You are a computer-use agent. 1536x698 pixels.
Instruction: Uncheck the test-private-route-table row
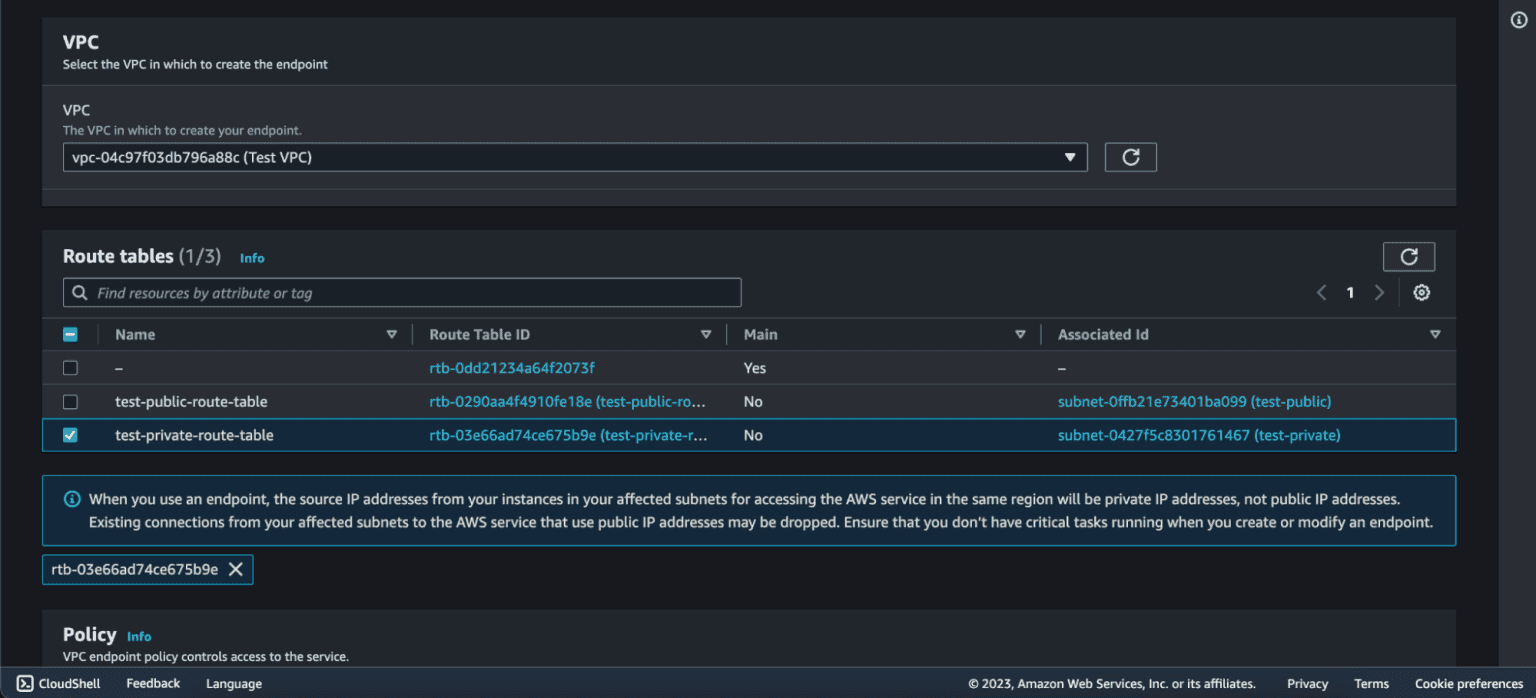pyautogui.click(x=70, y=435)
